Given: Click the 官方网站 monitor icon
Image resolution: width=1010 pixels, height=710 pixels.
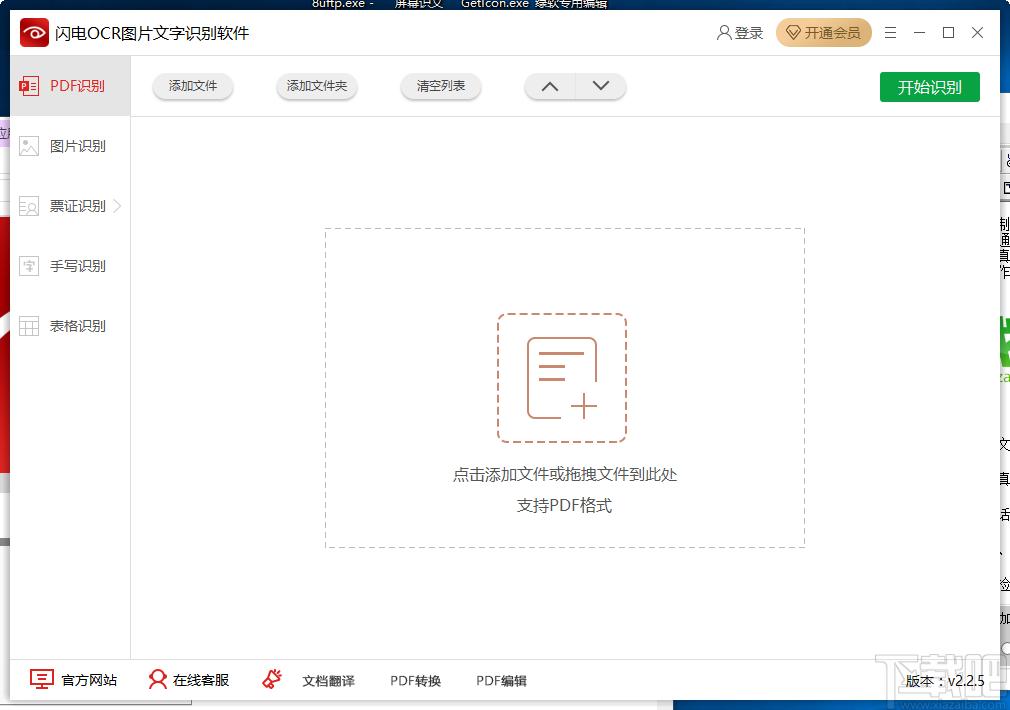Looking at the screenshot, I should click(42, 680).
